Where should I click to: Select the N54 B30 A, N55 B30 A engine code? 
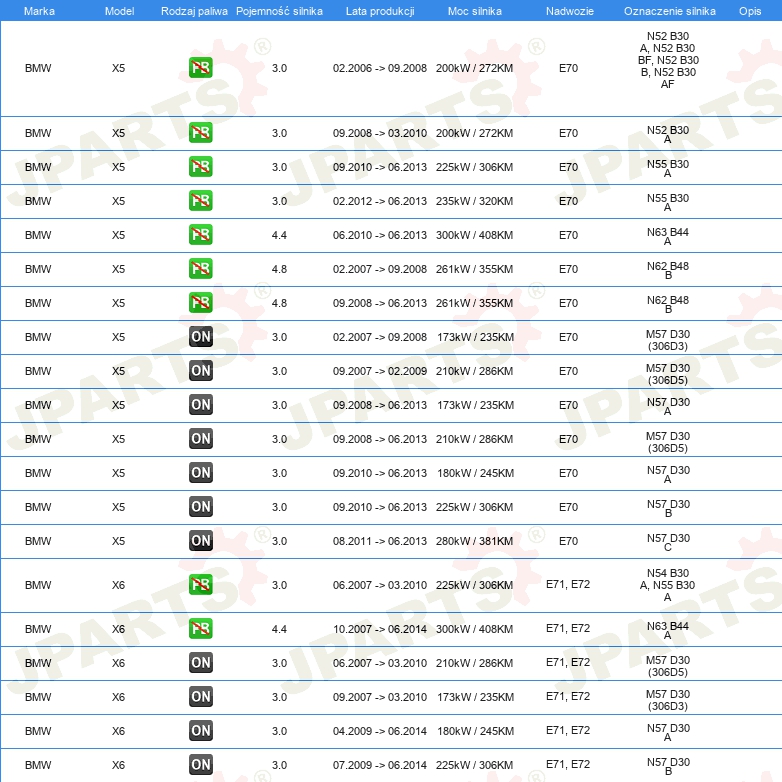point(667,585)
